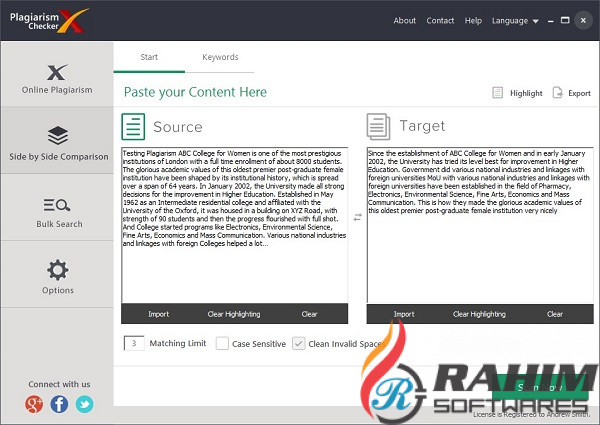Viewport: 600px width, 425px height.
Task: Open the Options gear icon
Action: pyautogui.click(x=58, y=270)
